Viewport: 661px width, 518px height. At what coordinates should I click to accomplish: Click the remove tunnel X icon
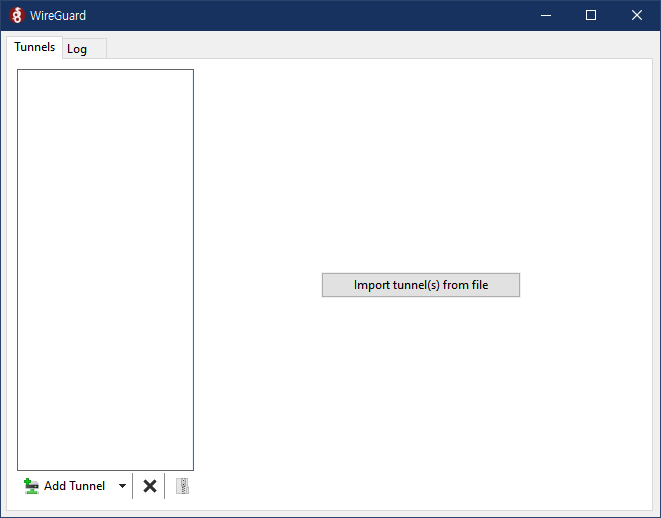[x=149, y=486]
